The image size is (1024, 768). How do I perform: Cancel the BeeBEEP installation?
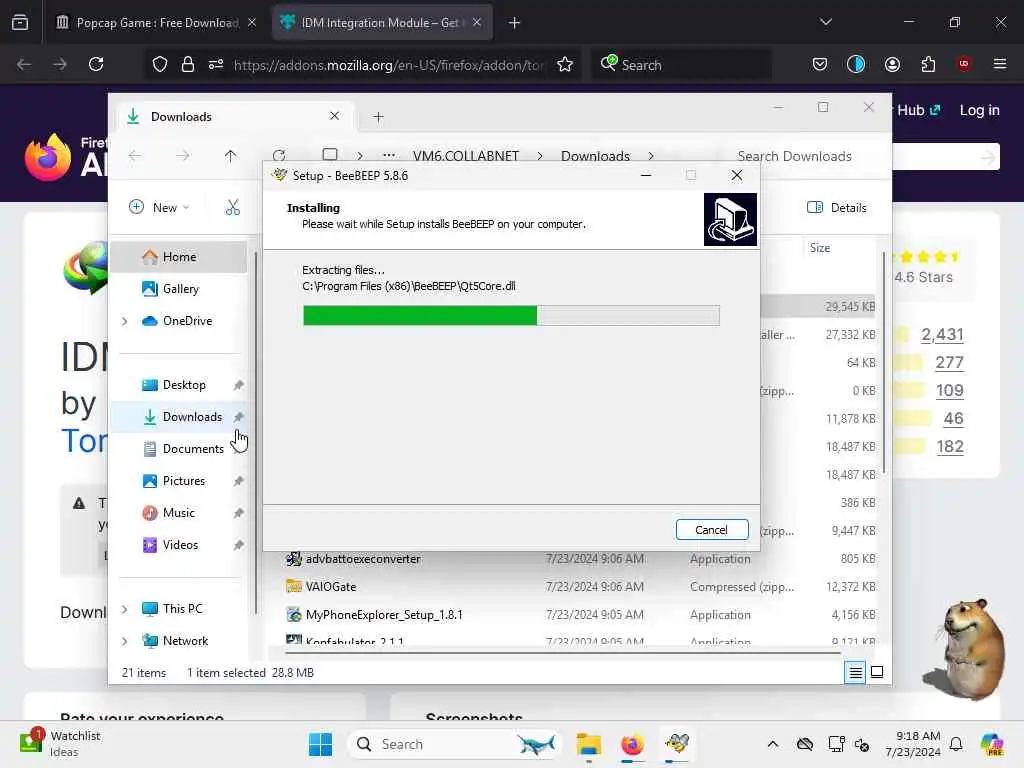coord(712,530)
